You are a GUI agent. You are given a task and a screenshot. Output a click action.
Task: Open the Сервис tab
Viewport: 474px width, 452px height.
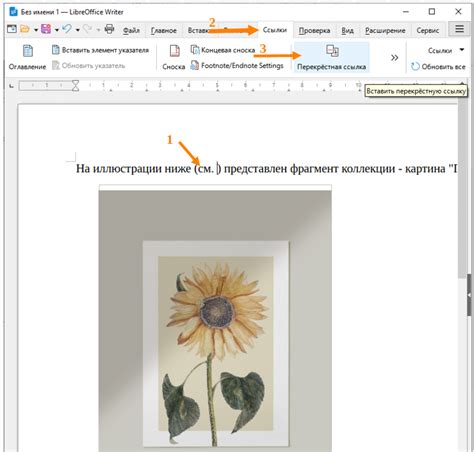pyautogui.click(x=428, y=31)
